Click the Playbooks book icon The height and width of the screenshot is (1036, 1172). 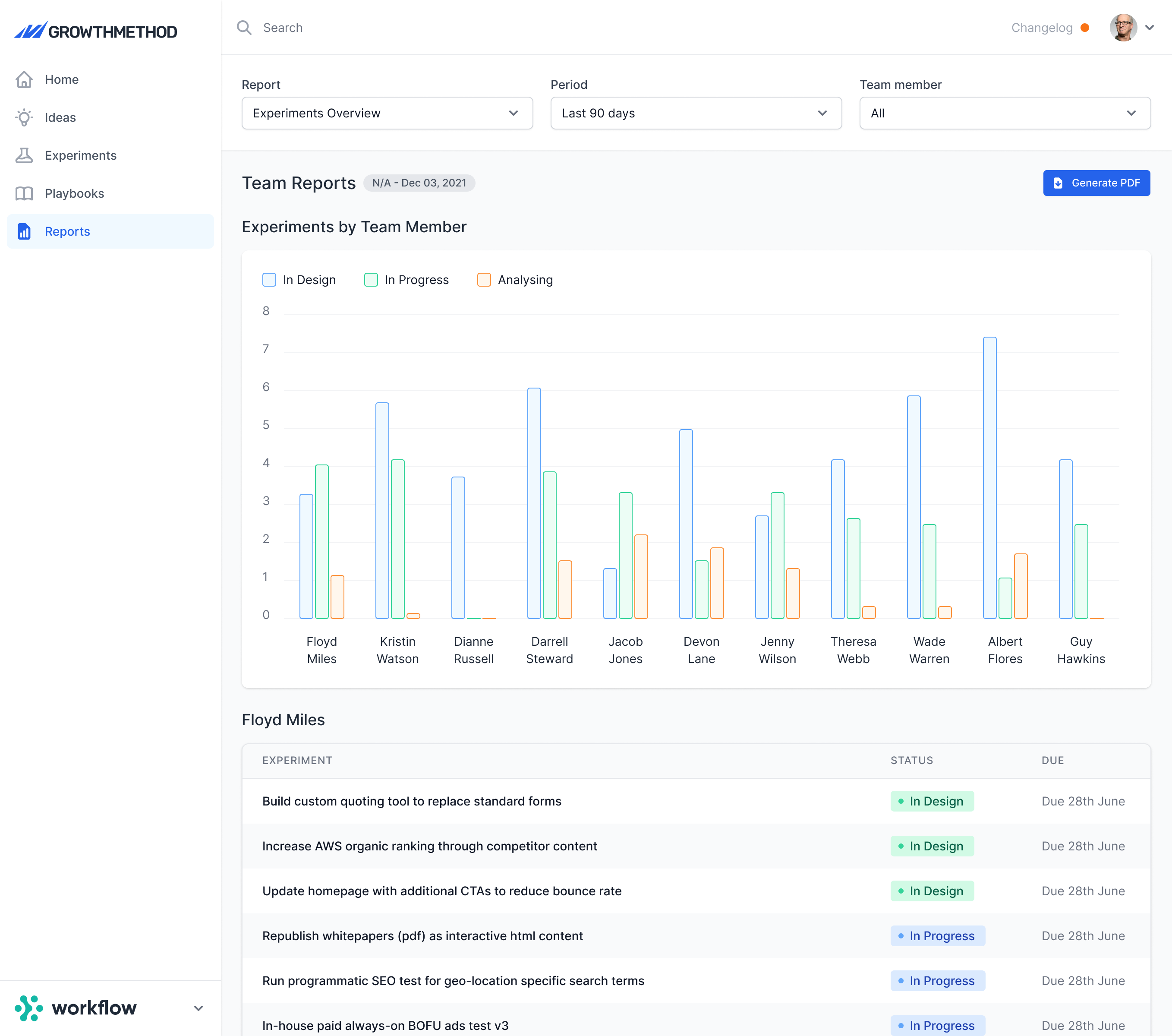point(24,193)
